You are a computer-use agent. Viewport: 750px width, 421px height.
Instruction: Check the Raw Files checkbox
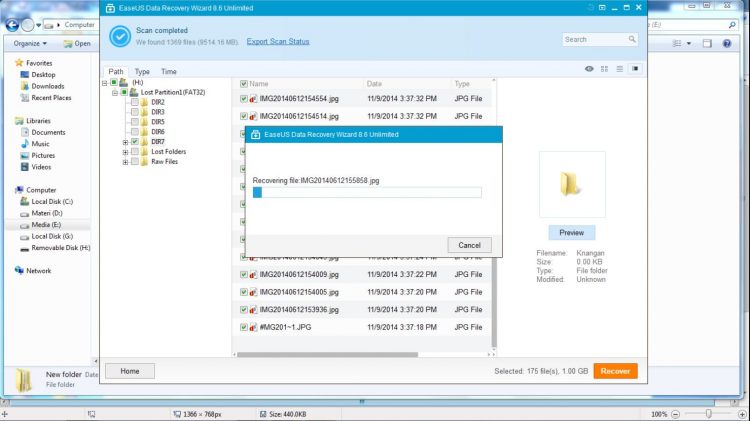(x=135, y=162)
